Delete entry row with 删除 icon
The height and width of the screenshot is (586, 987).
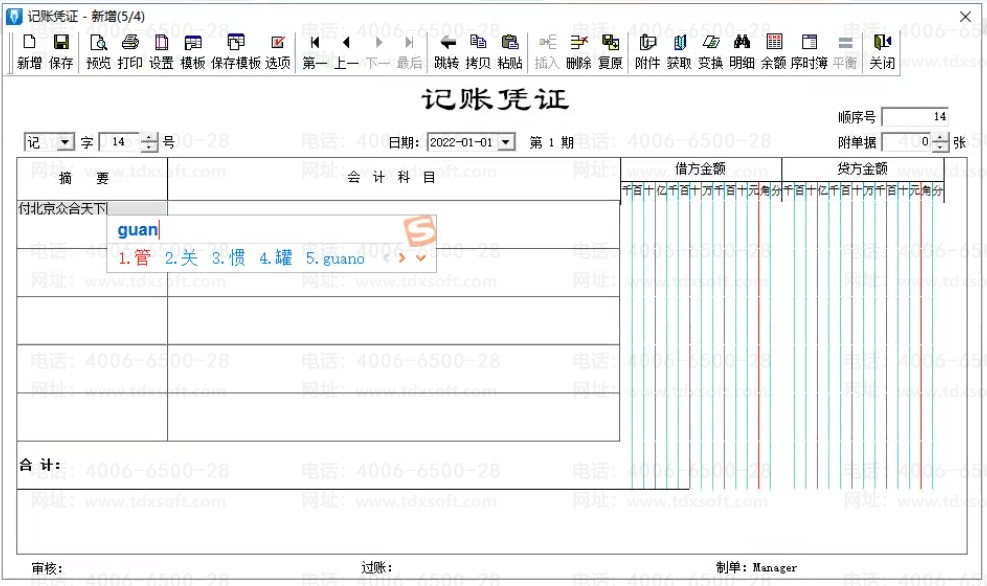point(578,51)
